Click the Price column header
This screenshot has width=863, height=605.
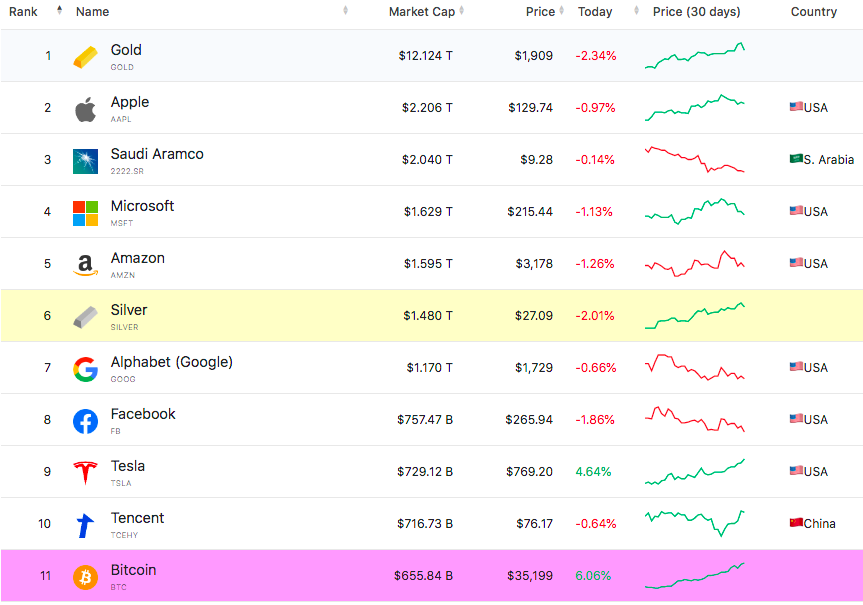point(540,12)
